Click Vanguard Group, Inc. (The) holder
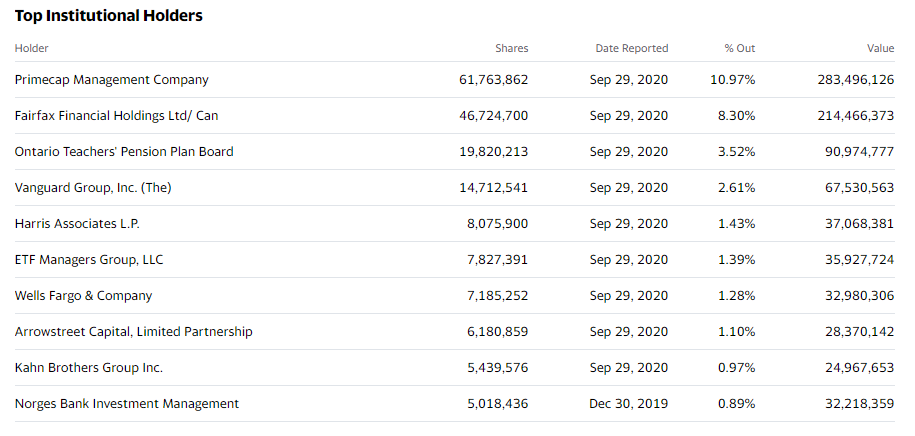 coord(93,188)
